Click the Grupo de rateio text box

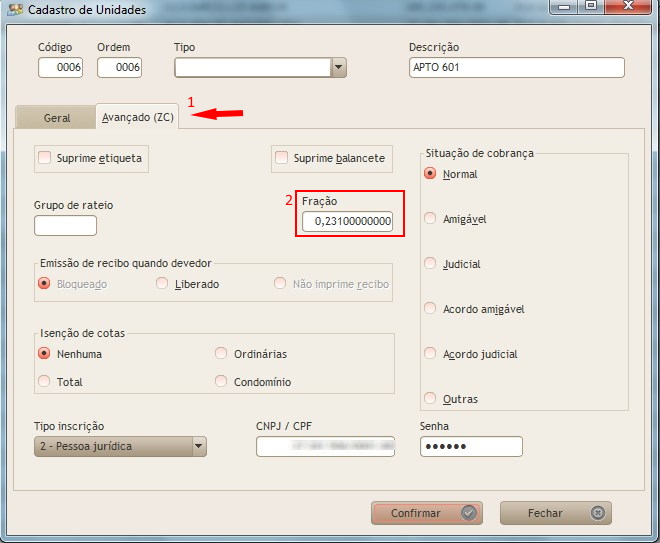65,225
